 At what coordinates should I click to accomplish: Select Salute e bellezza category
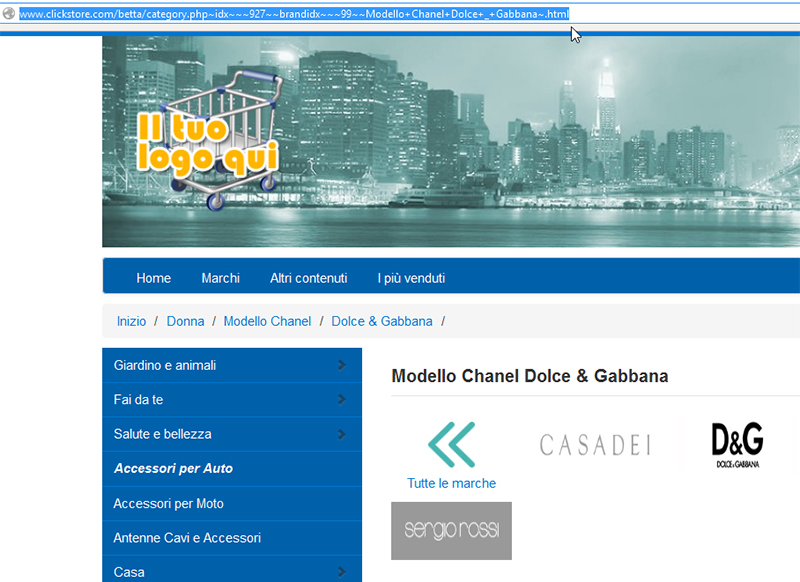click(x=232, y=434)
